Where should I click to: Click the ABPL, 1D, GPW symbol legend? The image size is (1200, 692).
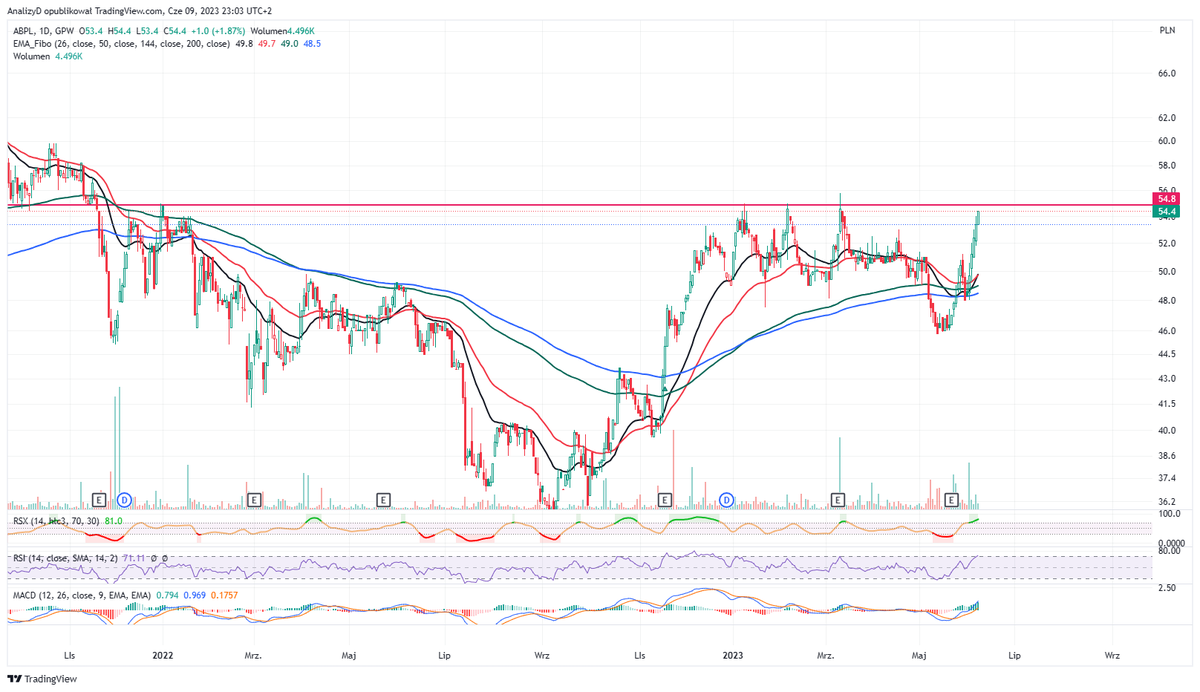coord(44,31)
